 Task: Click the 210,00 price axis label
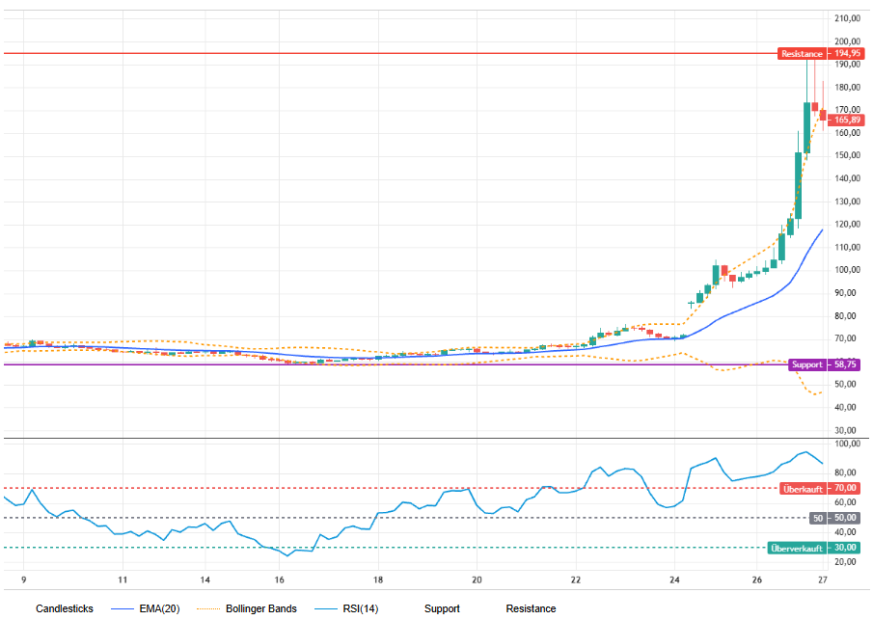[847, 18]
